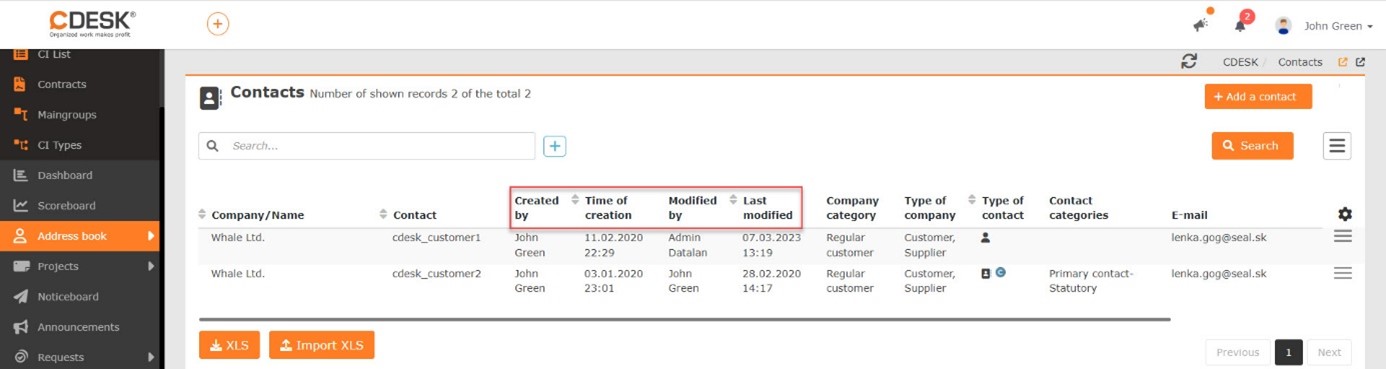
Task: Expand the Address book submenu
Action: point(152,236)
